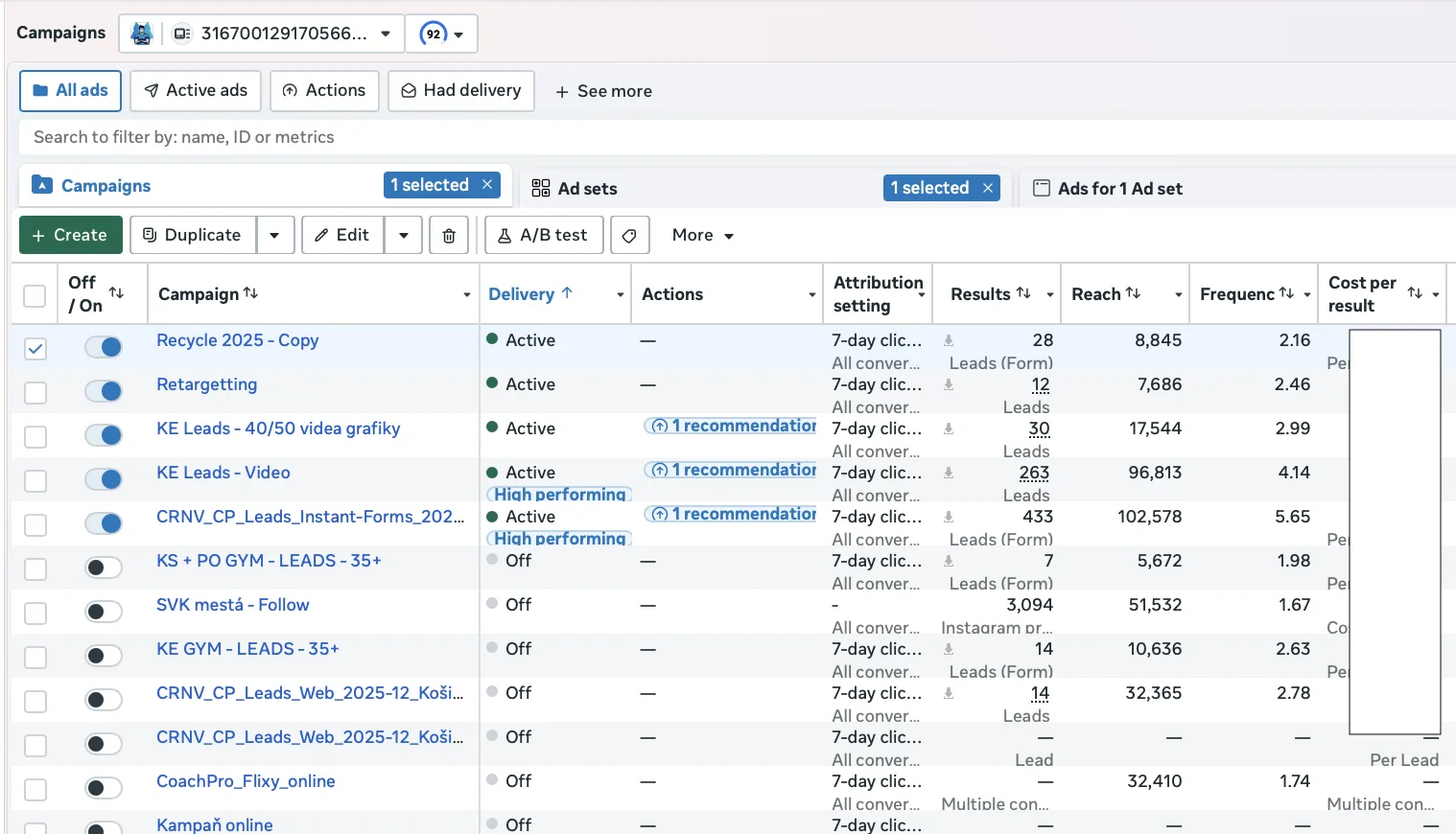Image resolution: width=1456 pixels, height=834 pixels.
Task: Click the trash delete icon in toolbar
Action: click(x=449, y=235)
